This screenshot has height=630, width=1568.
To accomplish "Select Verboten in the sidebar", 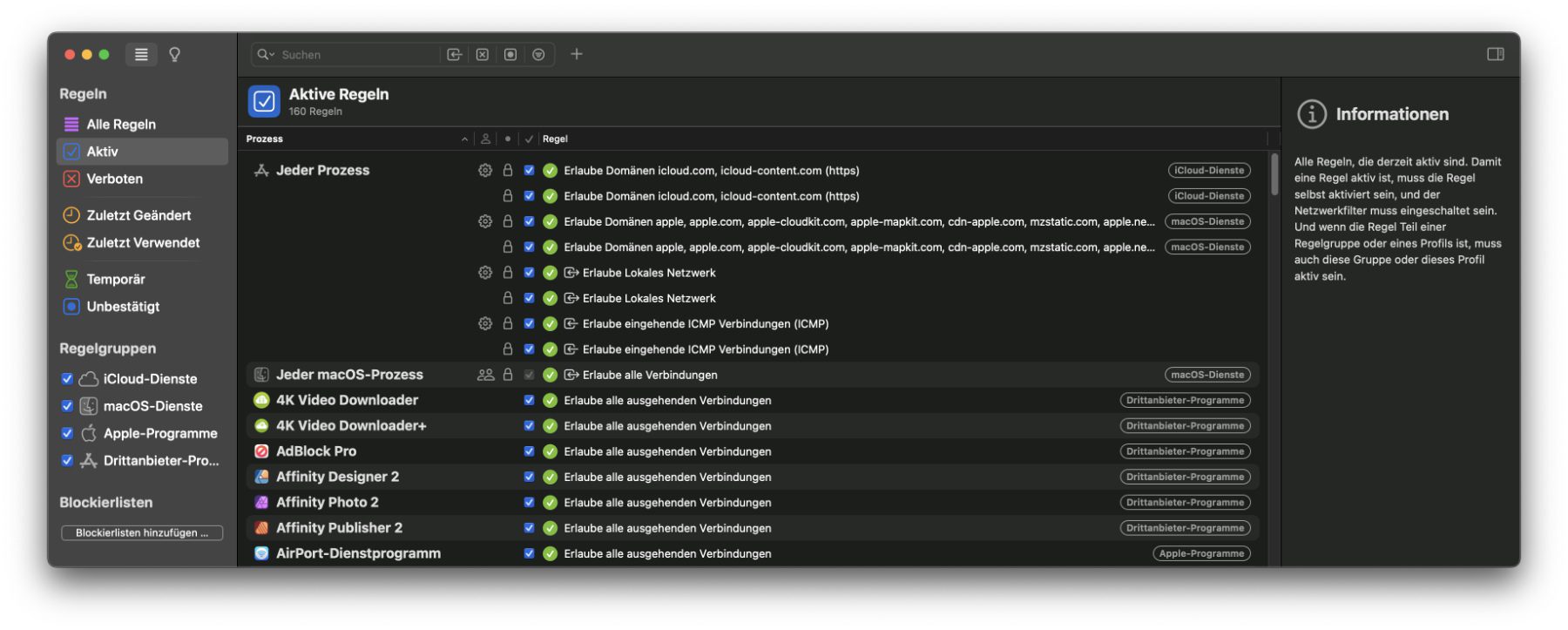I will 114,179.
